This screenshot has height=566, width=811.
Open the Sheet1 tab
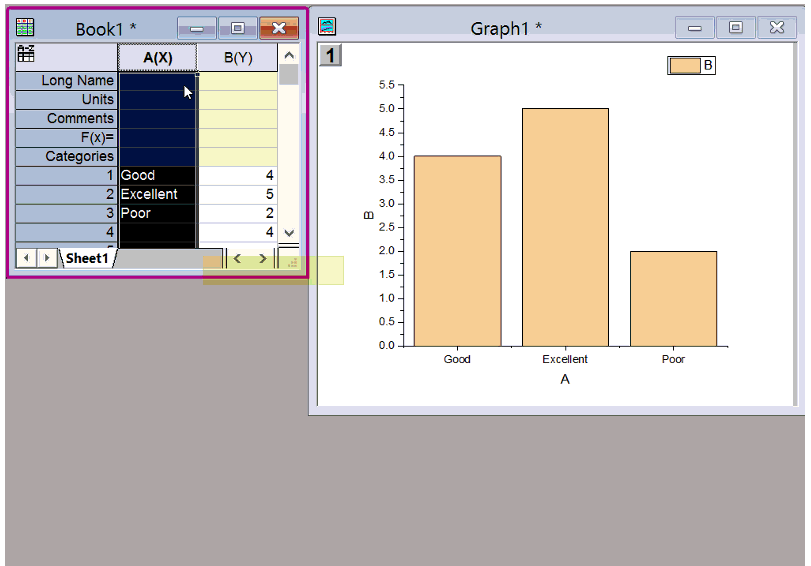[x=87, y=258]
